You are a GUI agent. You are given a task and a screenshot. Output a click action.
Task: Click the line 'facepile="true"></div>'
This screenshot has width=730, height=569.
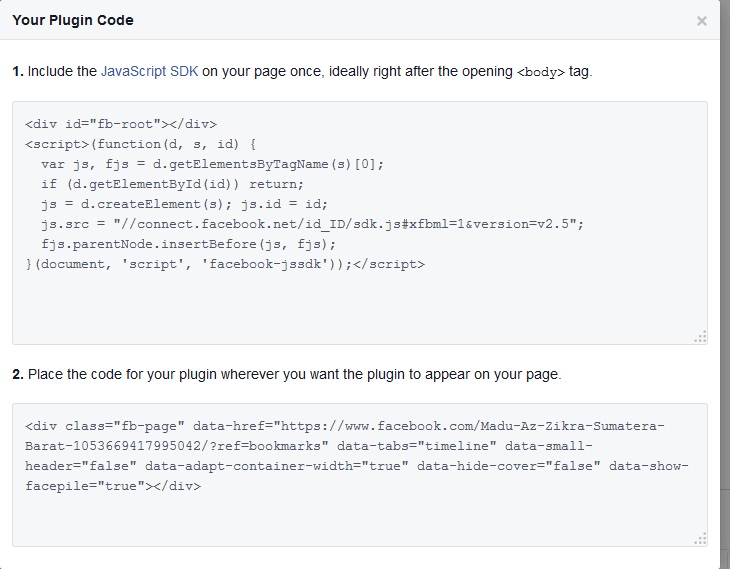tap(113, 487)
